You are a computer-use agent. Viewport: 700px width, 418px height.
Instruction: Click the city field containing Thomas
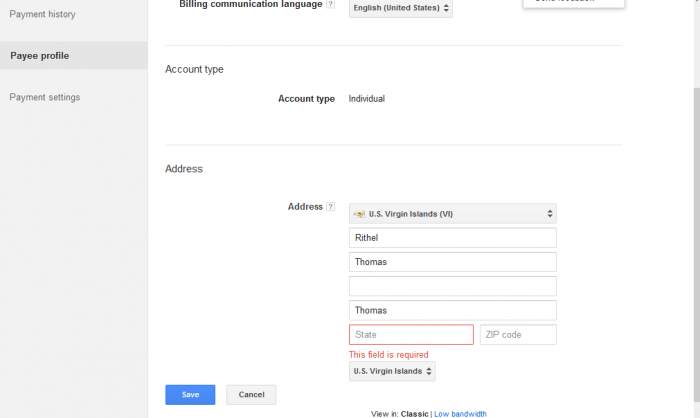click(x=452, y=311)
